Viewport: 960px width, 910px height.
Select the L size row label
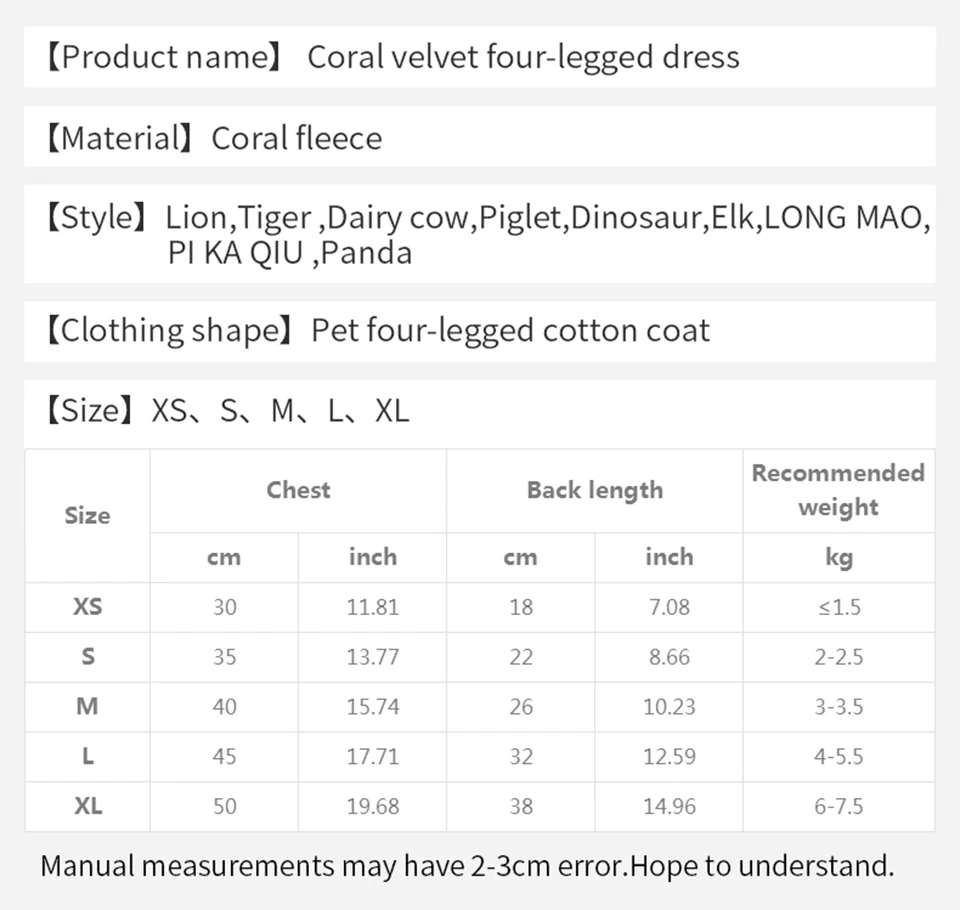[88, 756]
